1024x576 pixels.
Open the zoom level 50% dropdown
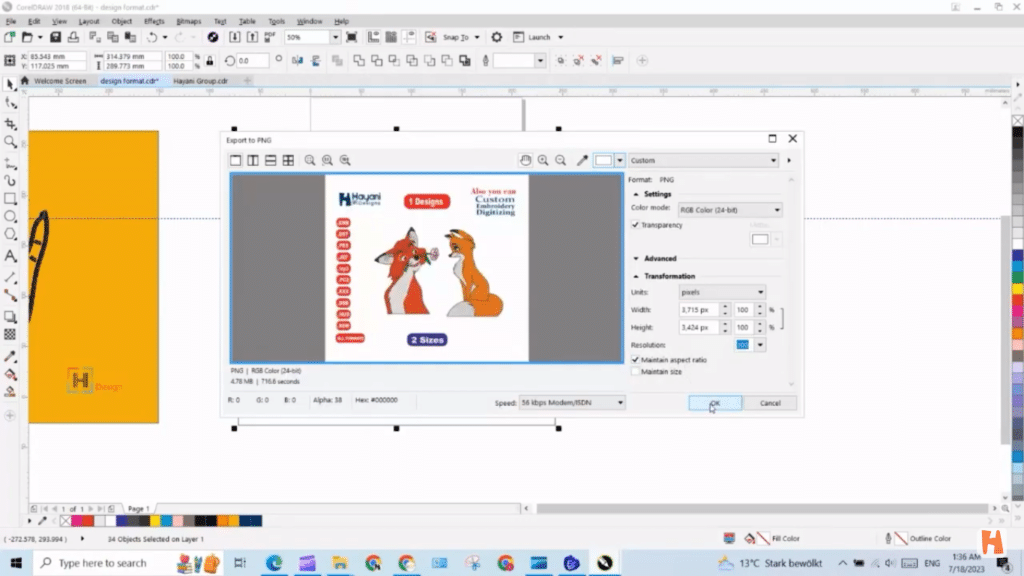[335, 37]
